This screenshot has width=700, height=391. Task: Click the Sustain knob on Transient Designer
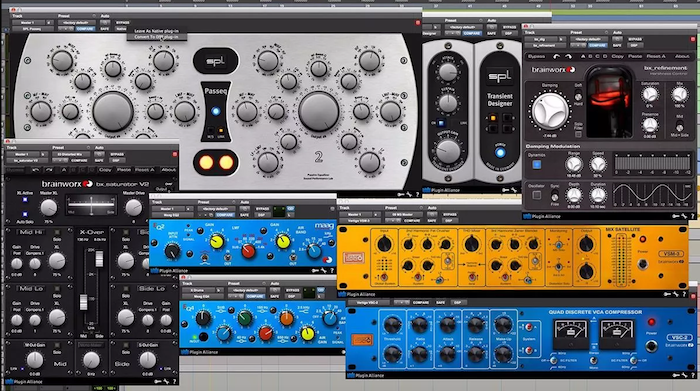448,104
